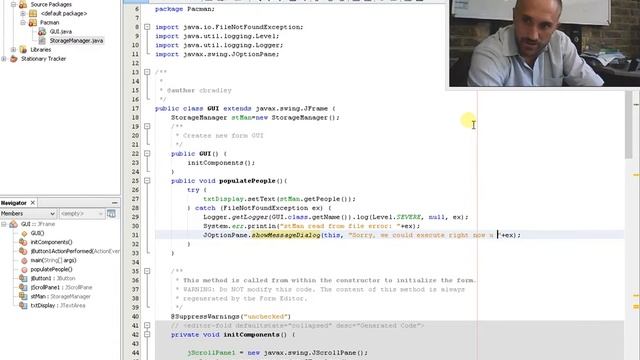Select txtDisplay : JTextArea in Navigator
The height and width of the screenshot is (360, 640).
[58, 305]
